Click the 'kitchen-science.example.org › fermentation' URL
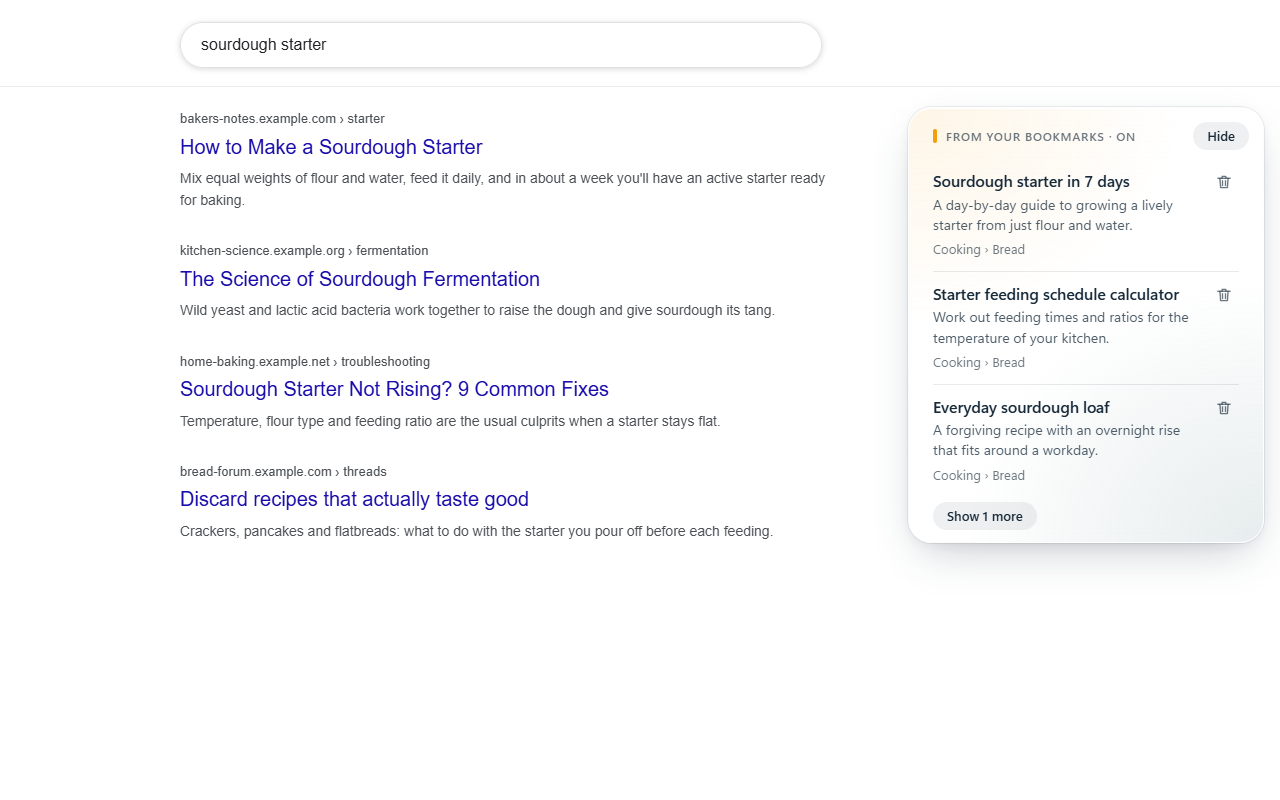The width and height of the screenshot is (1280, 800). click(304, 251)
